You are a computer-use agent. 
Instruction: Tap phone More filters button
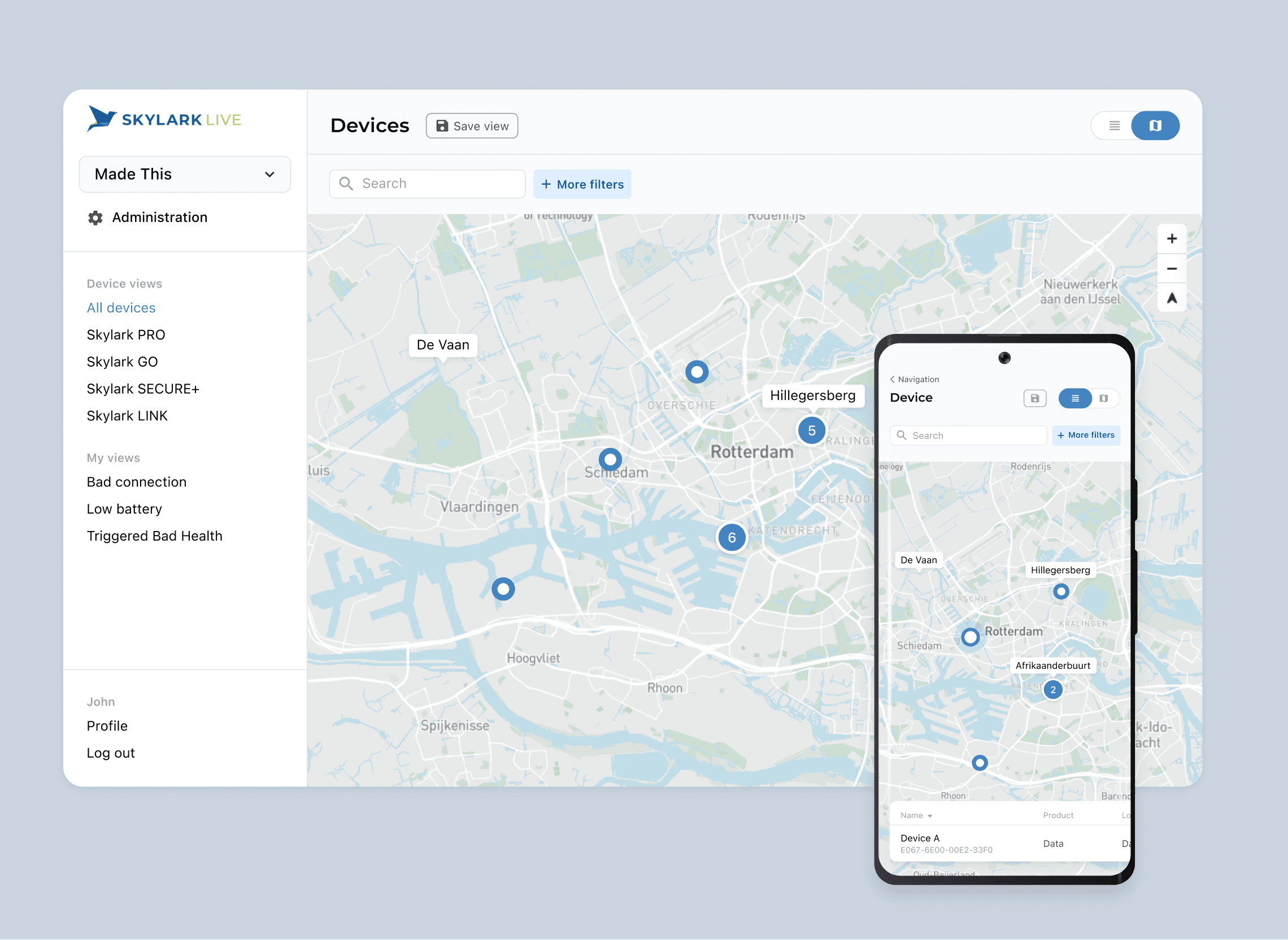pos(1086,436)
